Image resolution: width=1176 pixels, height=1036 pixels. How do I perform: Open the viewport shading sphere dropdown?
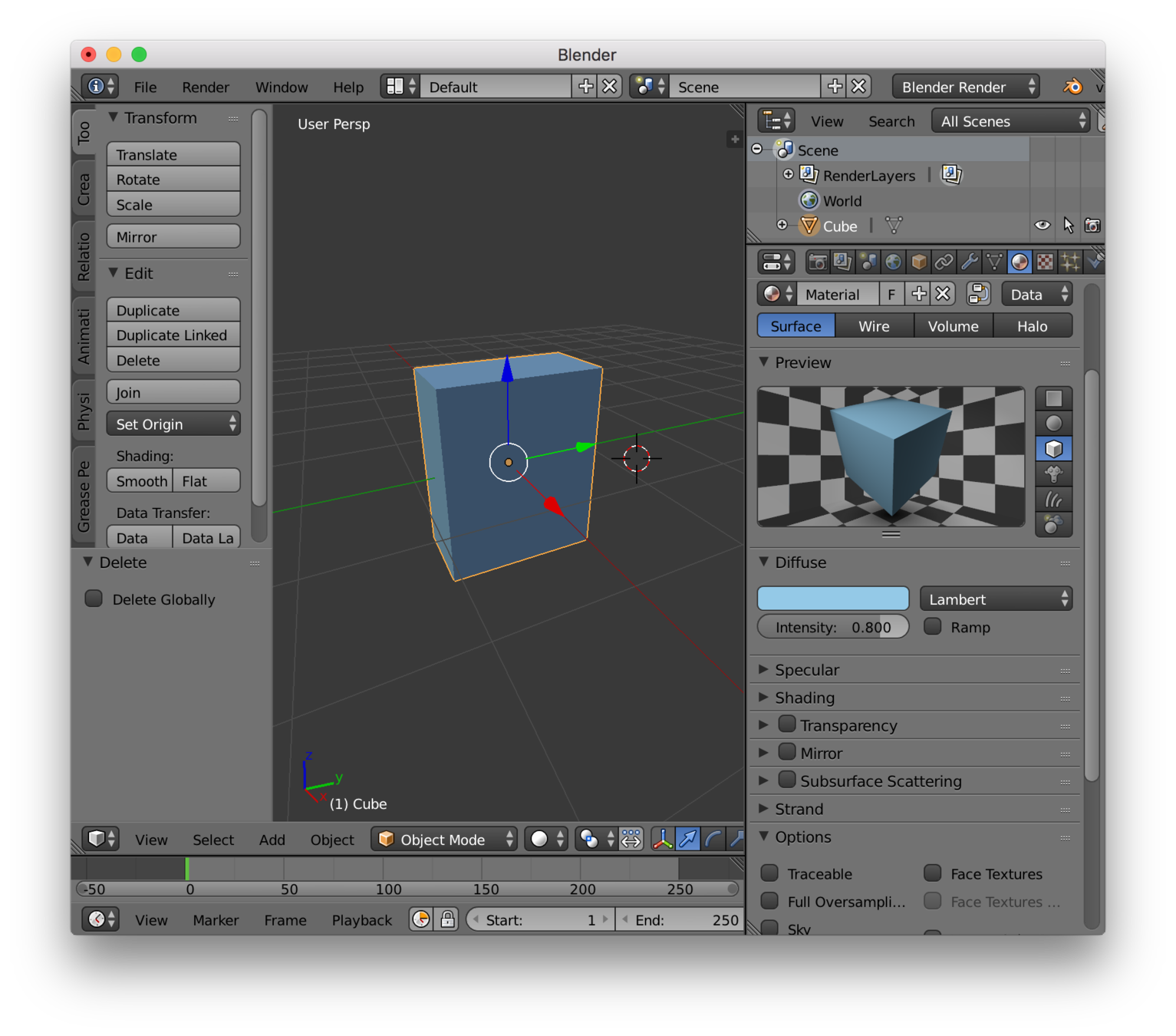(x=546, y=840)
